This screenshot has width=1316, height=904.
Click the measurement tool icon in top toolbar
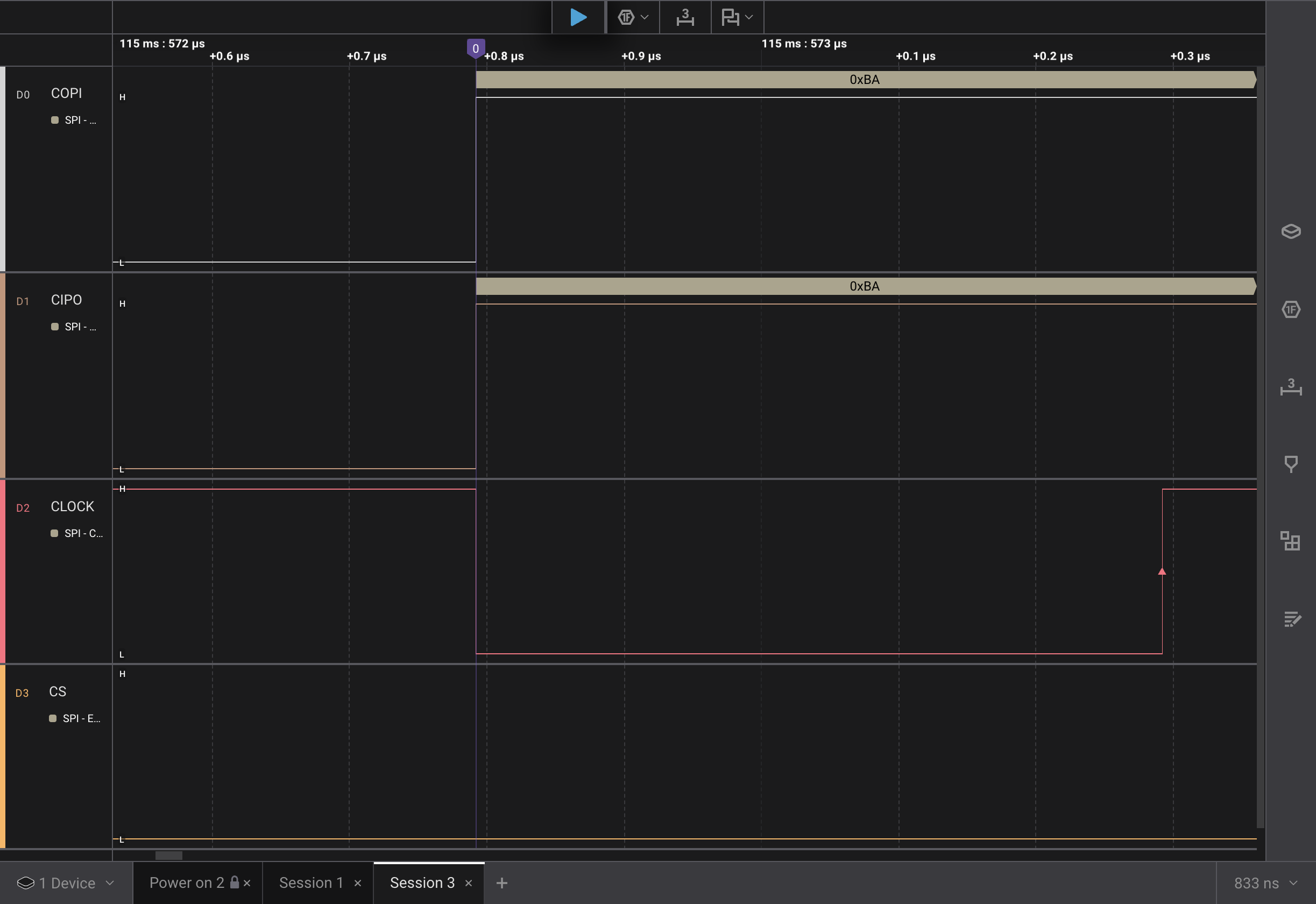[685, 17]
